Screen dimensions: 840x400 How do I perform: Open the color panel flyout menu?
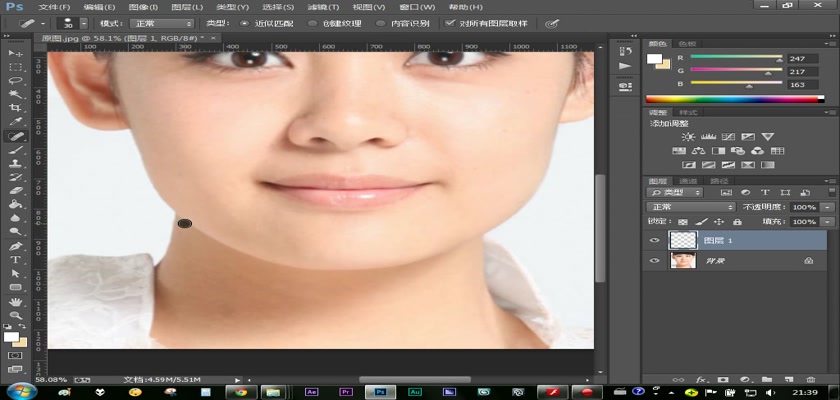831,43
